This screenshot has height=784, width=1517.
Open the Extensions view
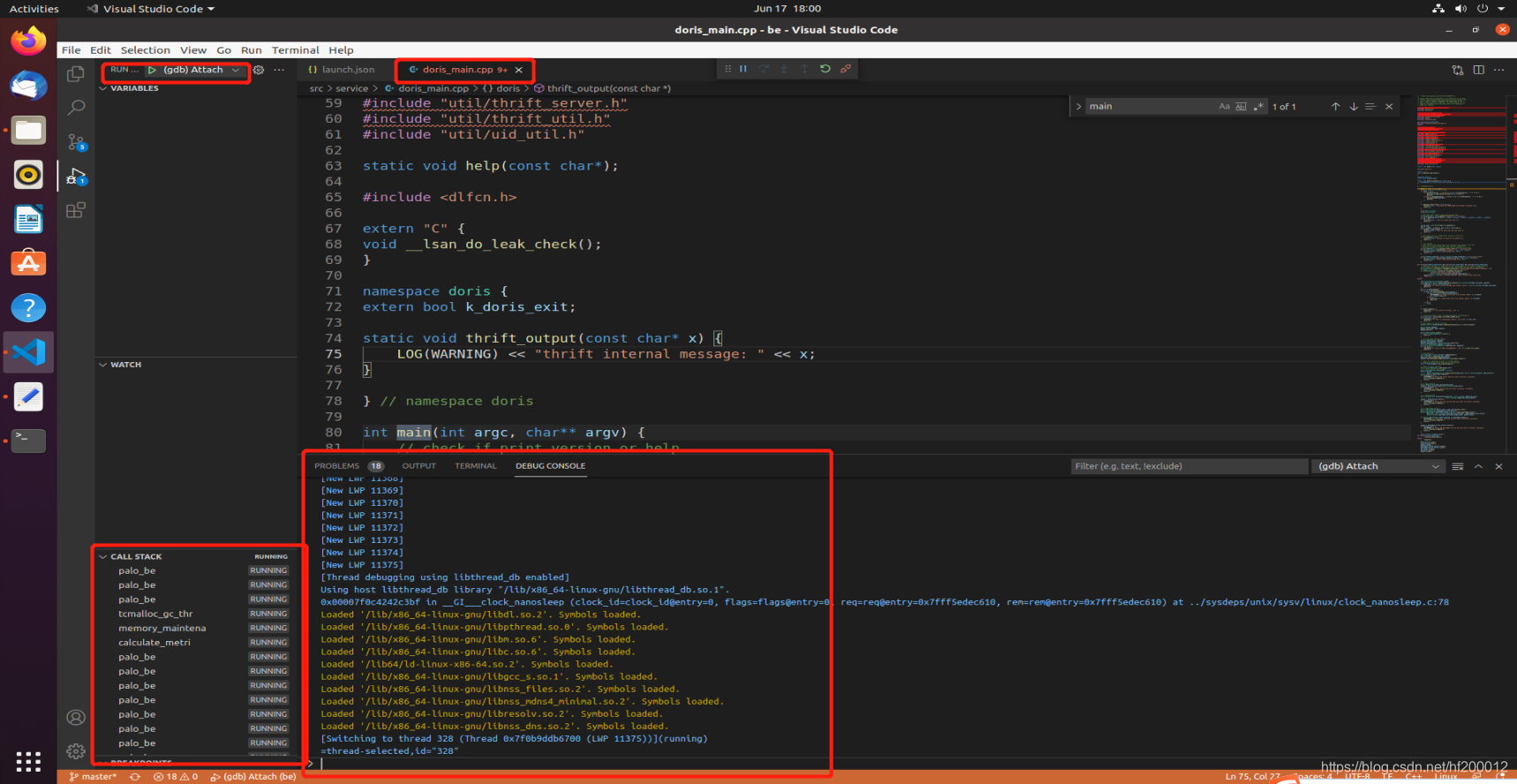pos(76,210)
